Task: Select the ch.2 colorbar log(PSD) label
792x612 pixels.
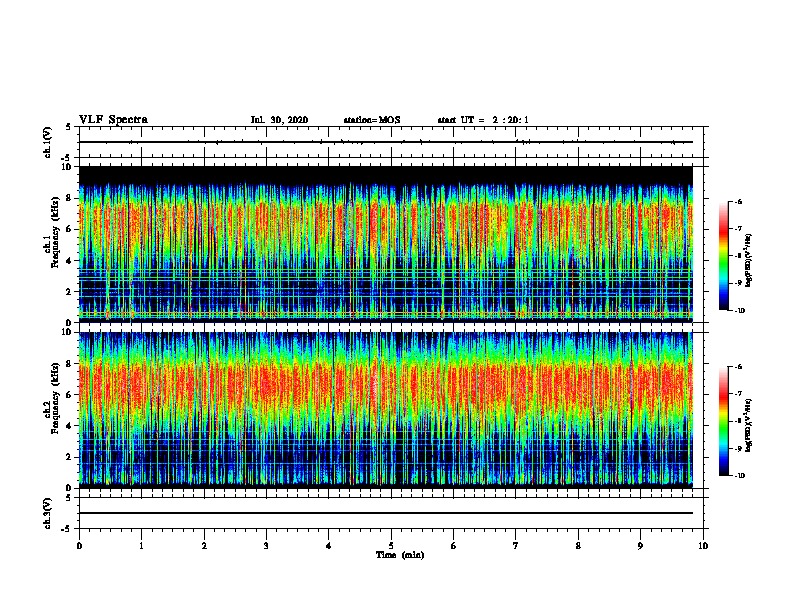Action: [748, 425]
